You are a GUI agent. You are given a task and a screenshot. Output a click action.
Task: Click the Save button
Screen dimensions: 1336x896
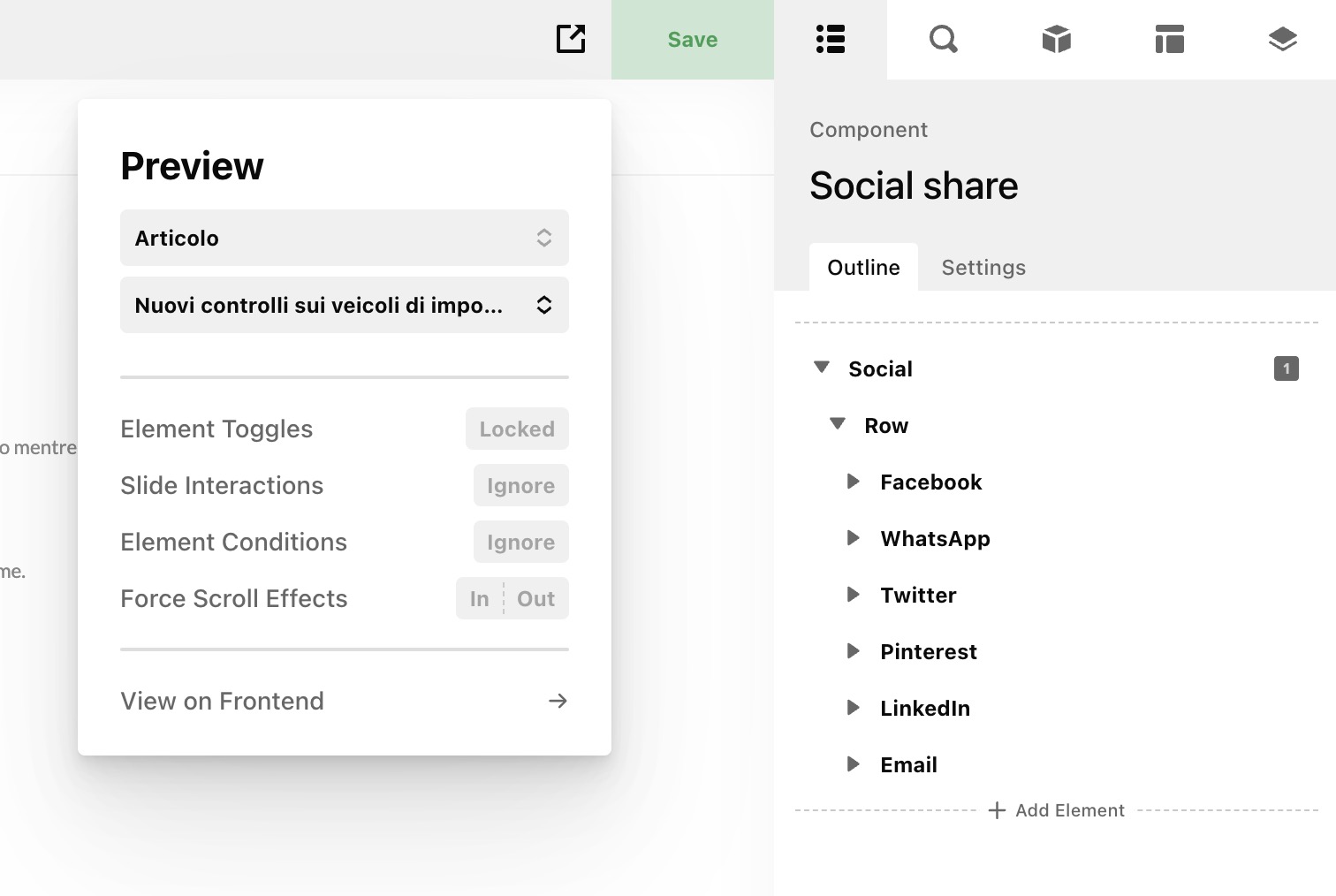click(693, 40)
